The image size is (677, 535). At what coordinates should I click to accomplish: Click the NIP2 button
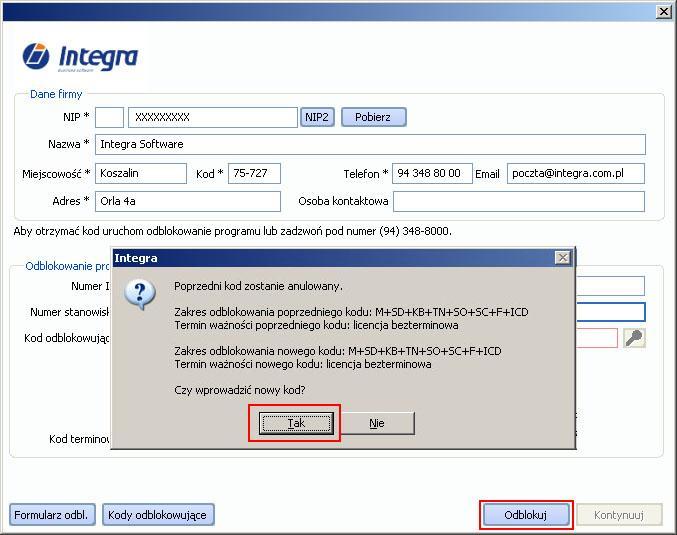coord(317,117)
